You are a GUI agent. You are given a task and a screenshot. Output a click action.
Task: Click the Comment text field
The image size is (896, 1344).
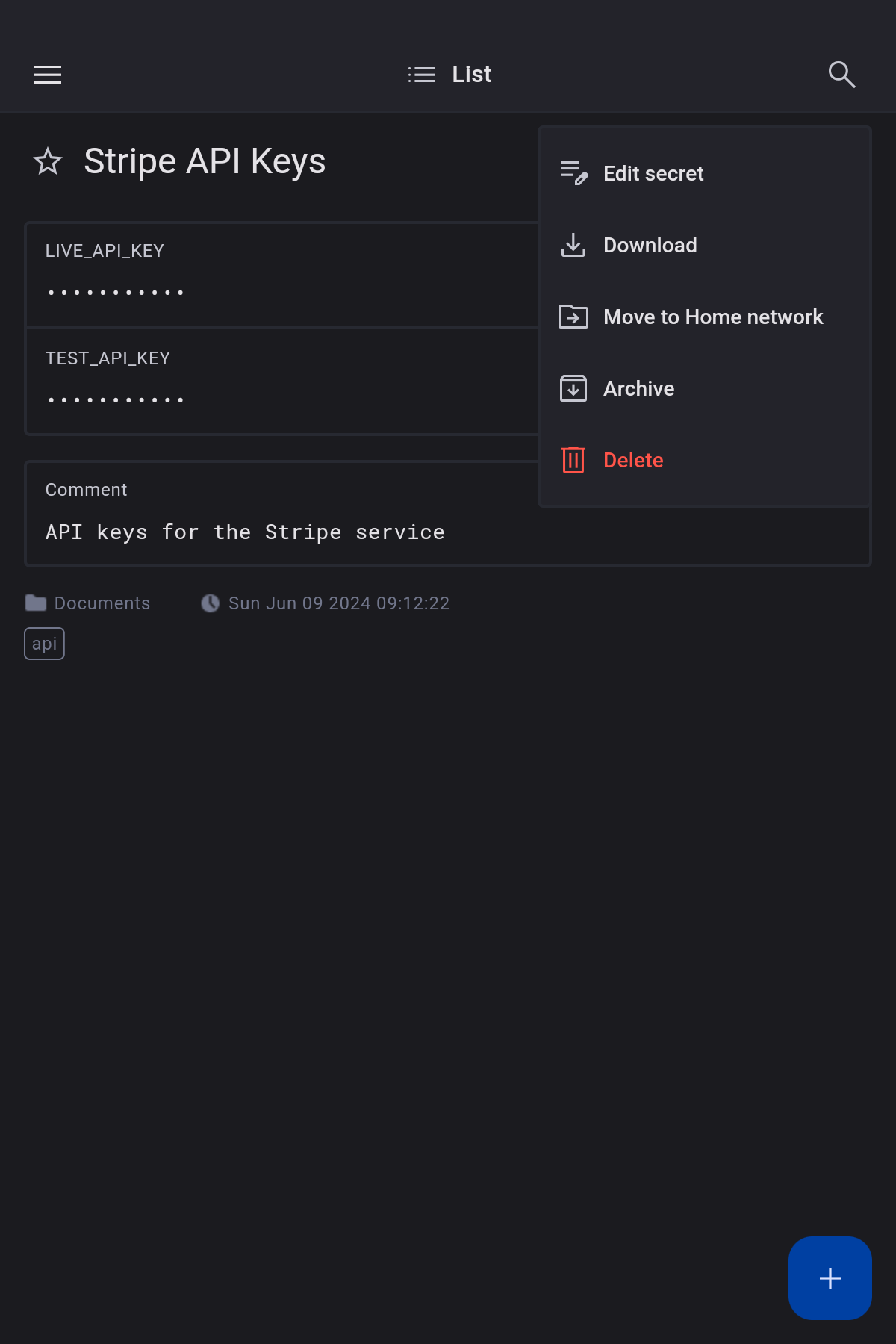[245, 532]
